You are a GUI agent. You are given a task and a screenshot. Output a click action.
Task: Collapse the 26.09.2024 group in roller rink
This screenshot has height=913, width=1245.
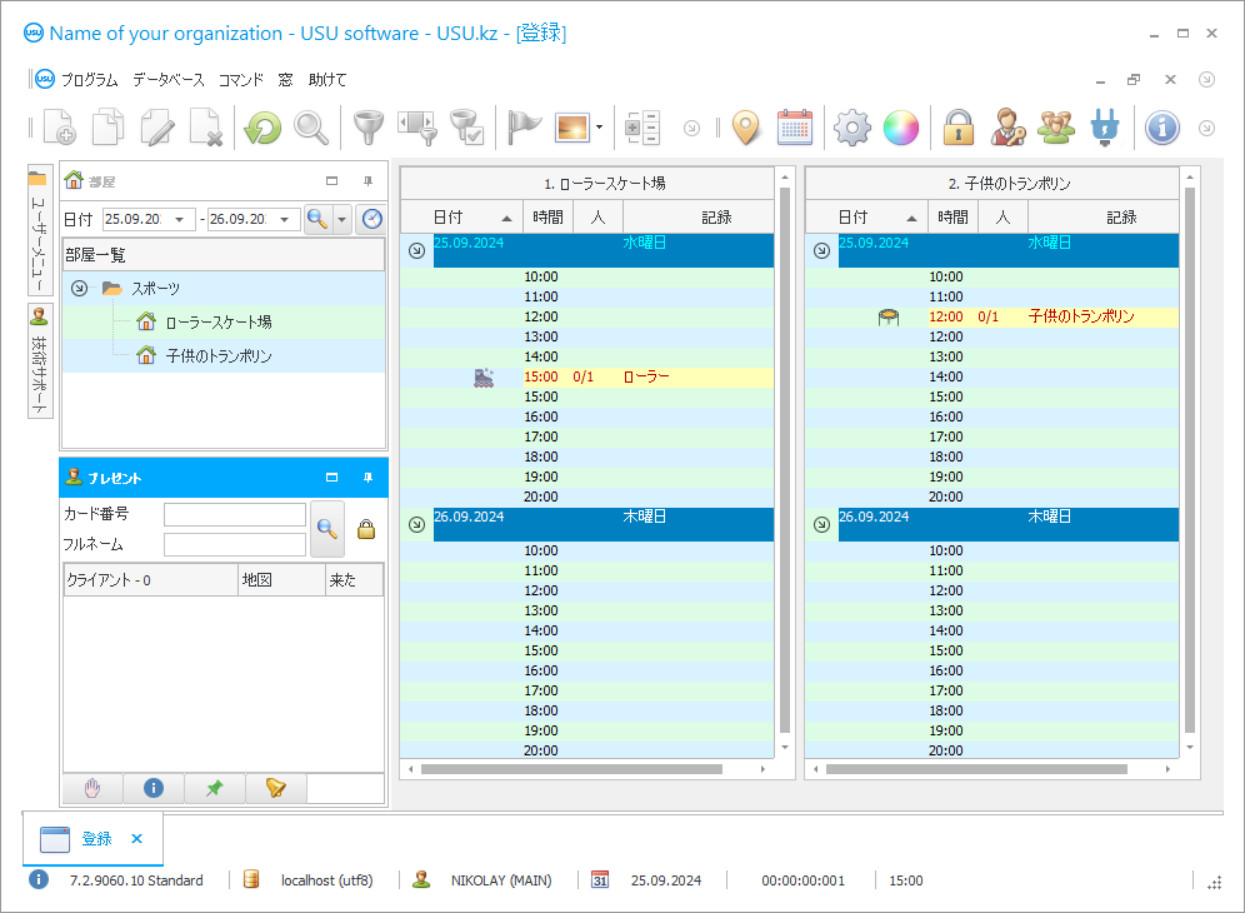[x=417, y=524]
